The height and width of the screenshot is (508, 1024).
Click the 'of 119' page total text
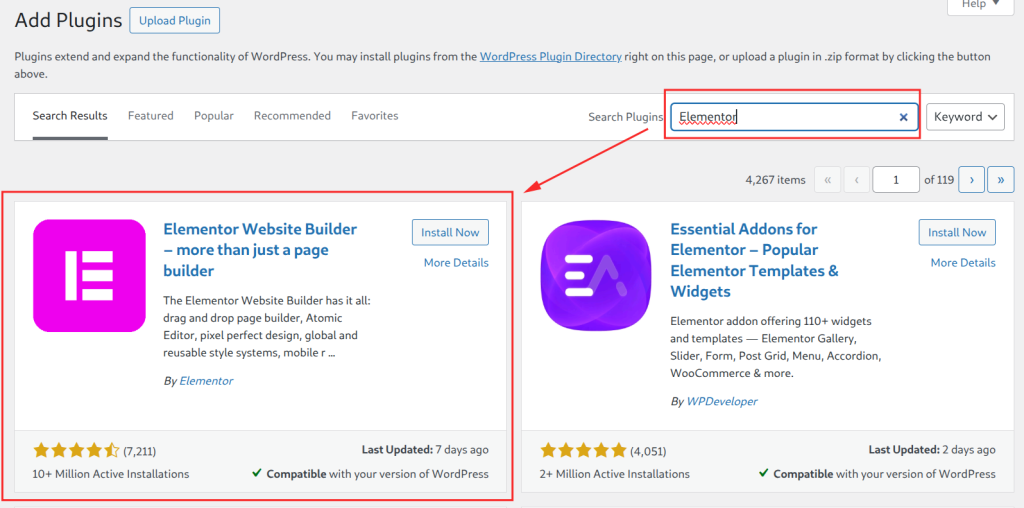pyautogui.click(x=939, y=180)
